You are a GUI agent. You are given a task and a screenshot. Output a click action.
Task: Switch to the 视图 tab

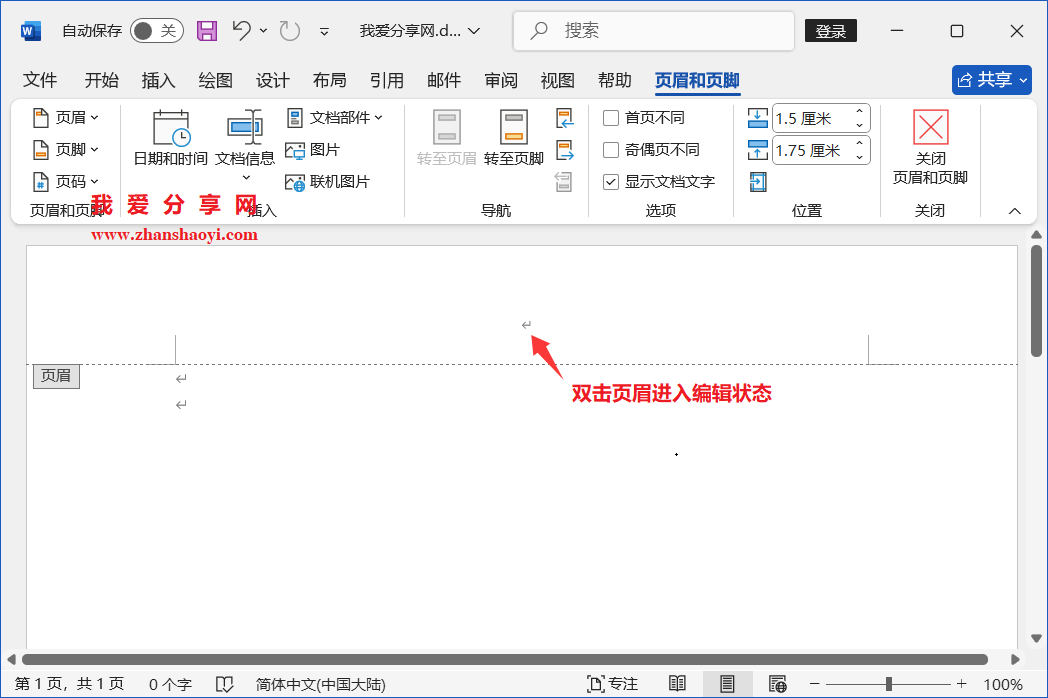click(x=557, y=80)
